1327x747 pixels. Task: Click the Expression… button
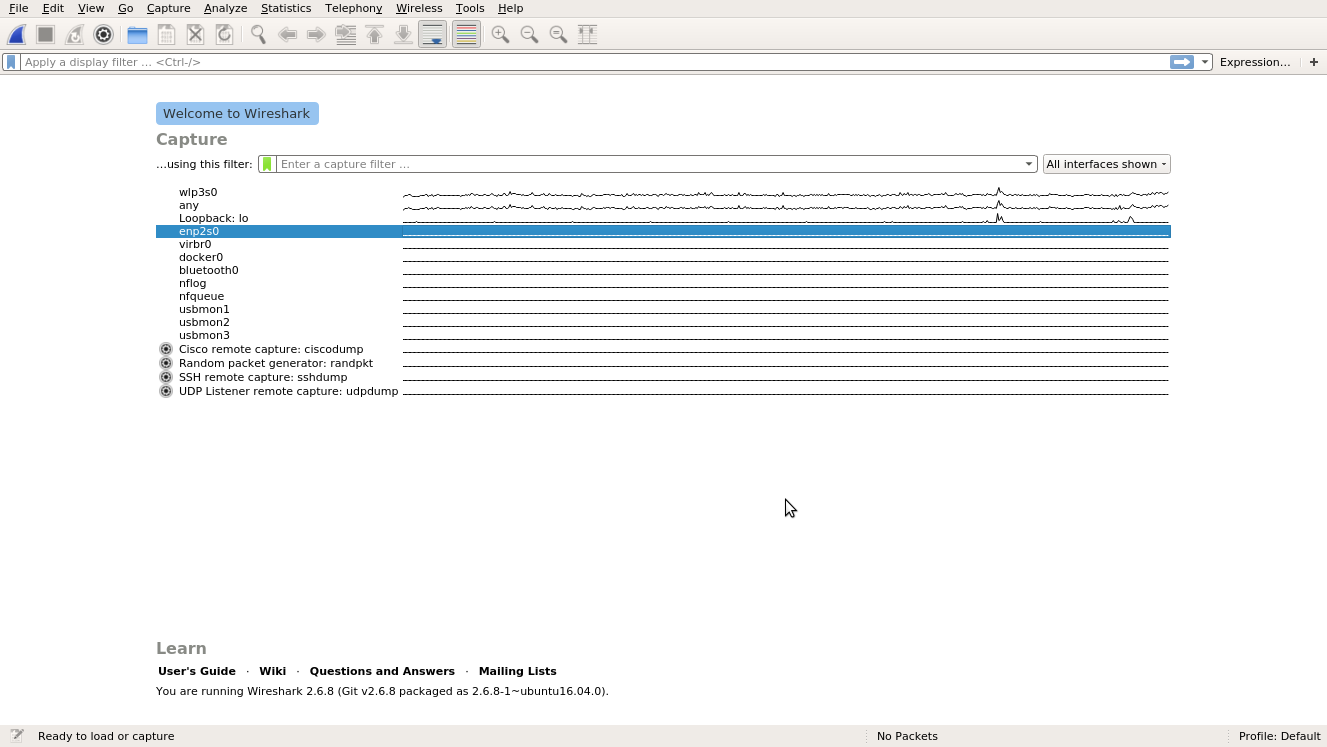pyautogui.click(x=1255, y=62)
